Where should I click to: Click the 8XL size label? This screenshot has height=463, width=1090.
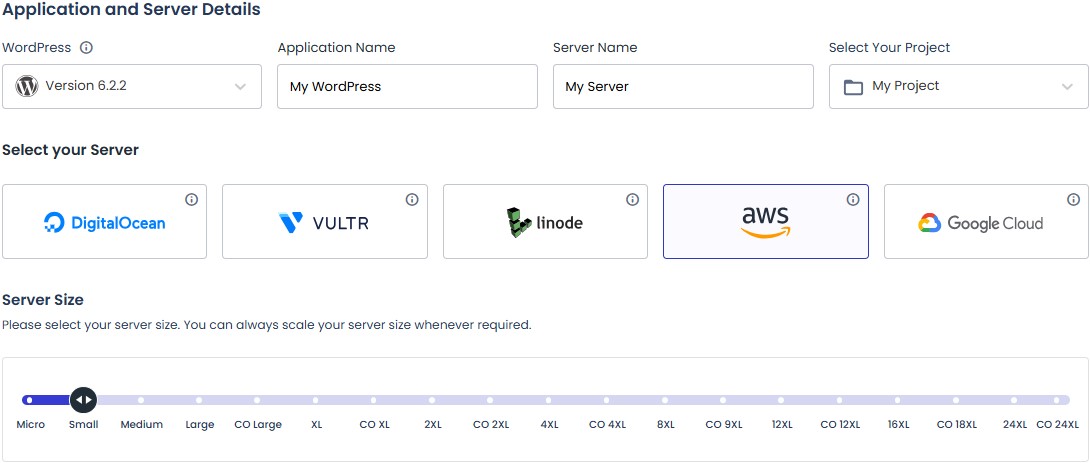tap(665, 424)
